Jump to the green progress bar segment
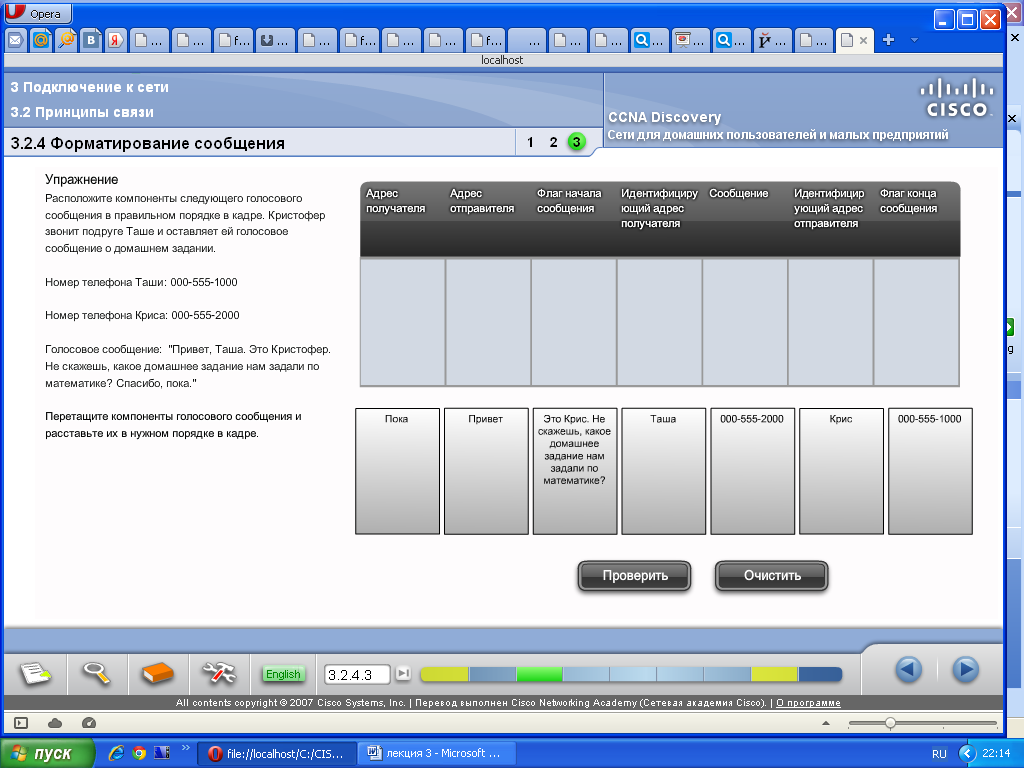Viewport: 1024px width, 768px height. tap(539, 674)
